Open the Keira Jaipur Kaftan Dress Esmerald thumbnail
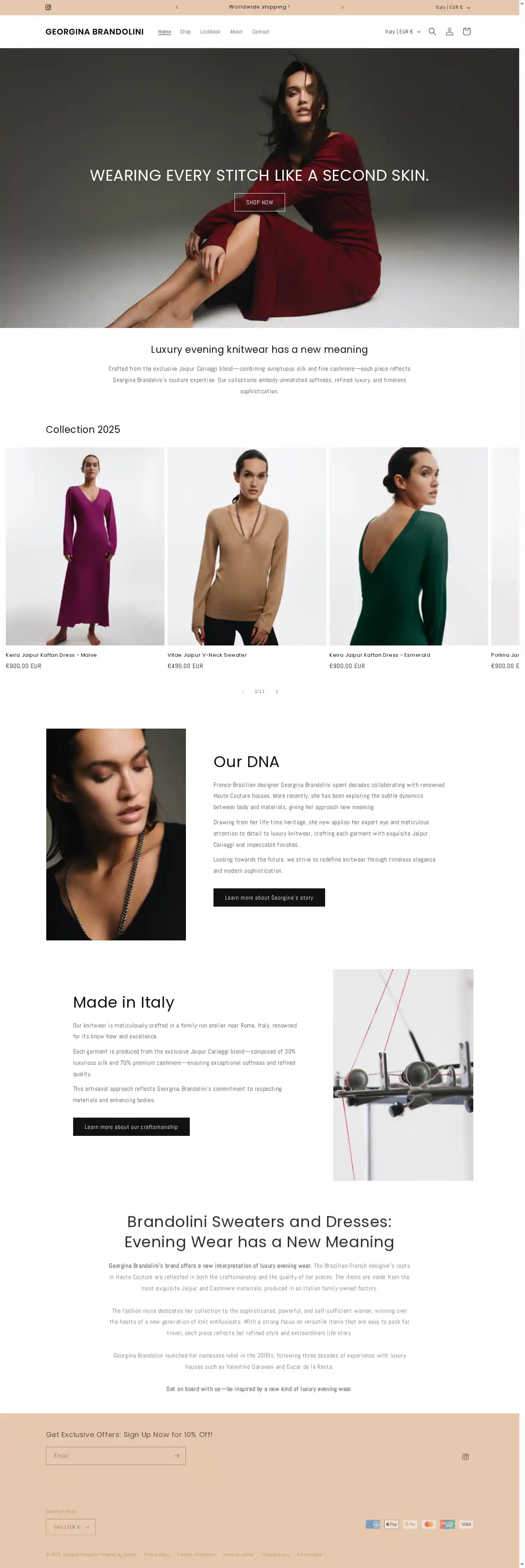Viewport: 525px width, 1568px height. (x=409, y=546)
